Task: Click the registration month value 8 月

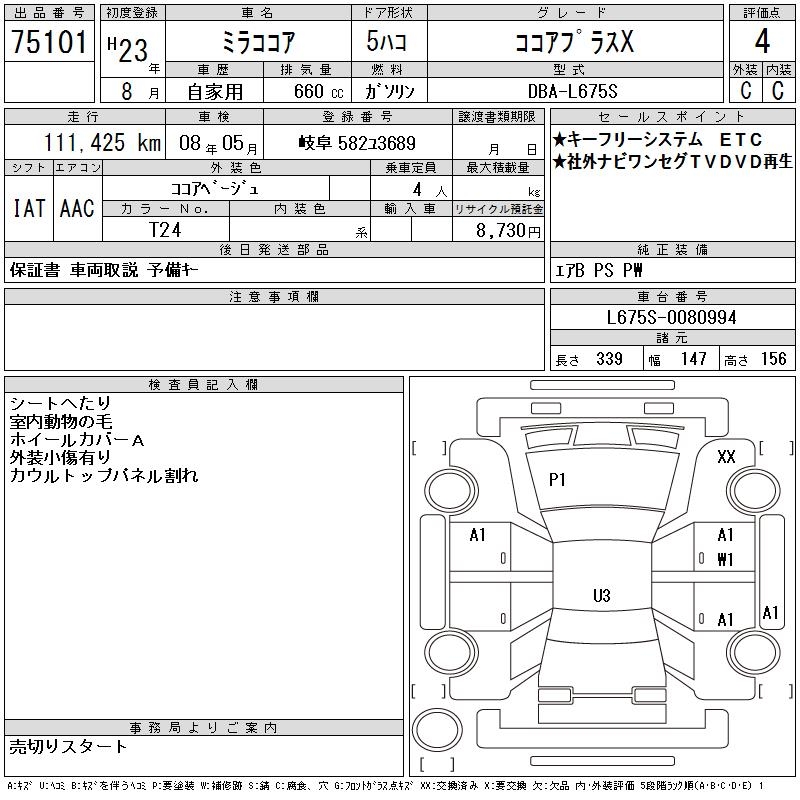Action: pos(140,91)
